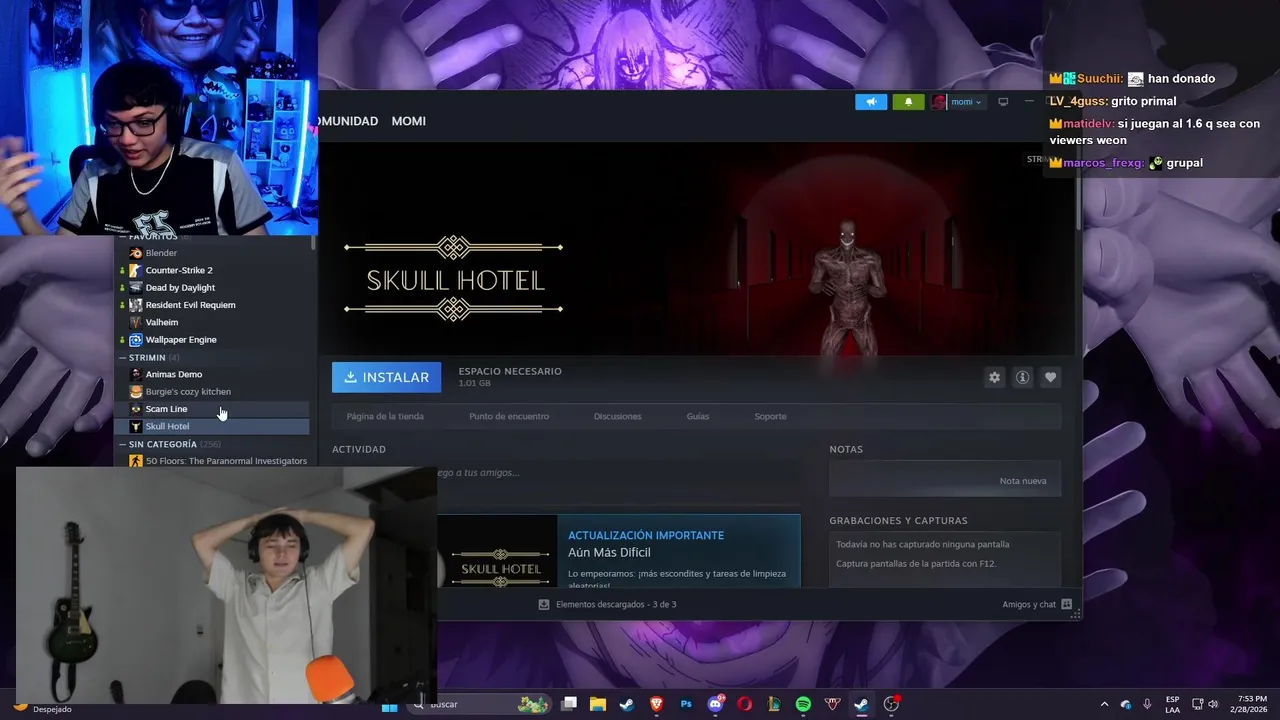Viewport: 1280px width, 720px height.
Task: Collapse the SIN CATEGORÍA section
Action: [x=123, y=444]
